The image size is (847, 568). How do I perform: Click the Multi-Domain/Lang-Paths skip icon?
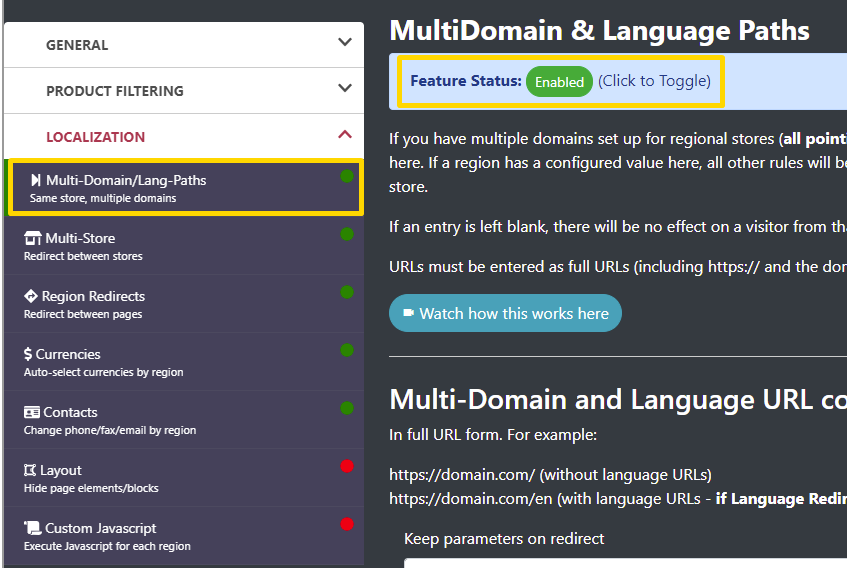click(x=36, y=180)
